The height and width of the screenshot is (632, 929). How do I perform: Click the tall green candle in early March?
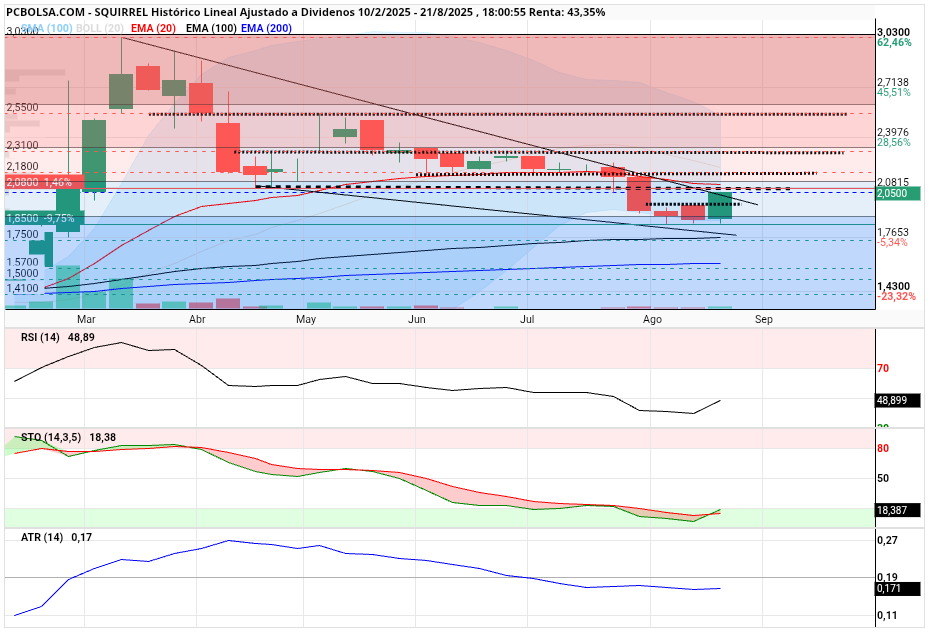[x=94, y=156]
